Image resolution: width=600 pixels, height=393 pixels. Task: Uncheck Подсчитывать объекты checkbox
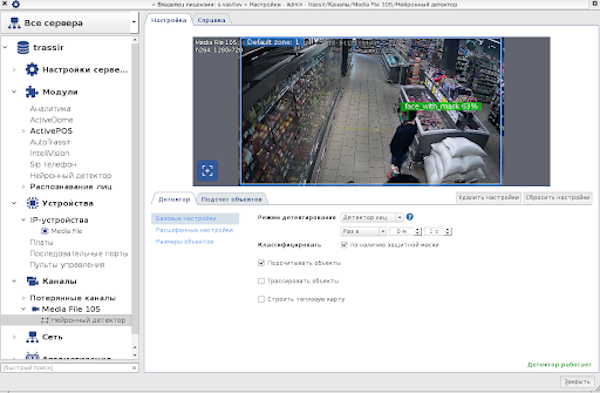click(x=261, y=263)
